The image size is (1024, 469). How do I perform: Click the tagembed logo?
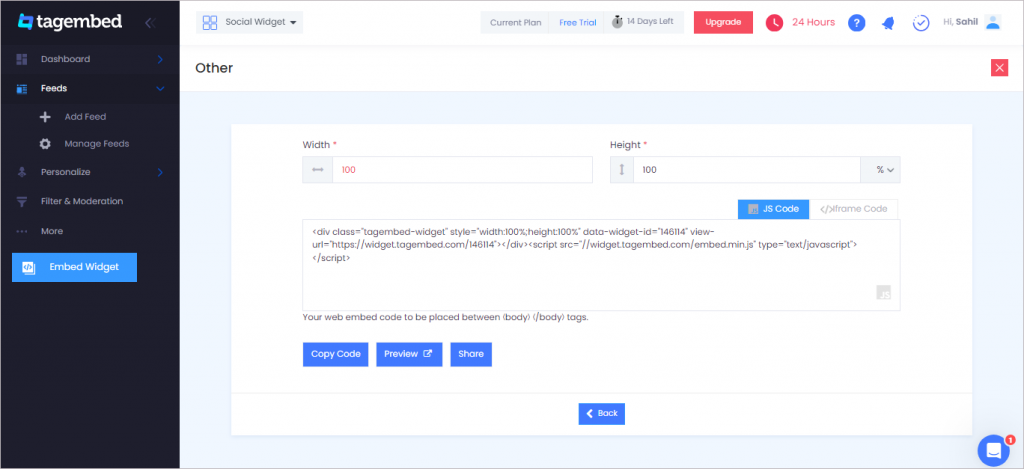(x=70, y=22)
